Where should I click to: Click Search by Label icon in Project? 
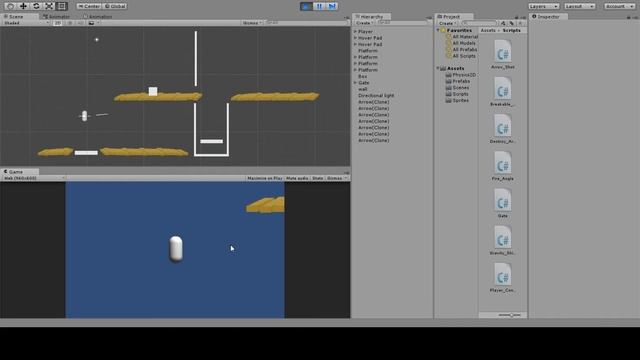[511, 23]
